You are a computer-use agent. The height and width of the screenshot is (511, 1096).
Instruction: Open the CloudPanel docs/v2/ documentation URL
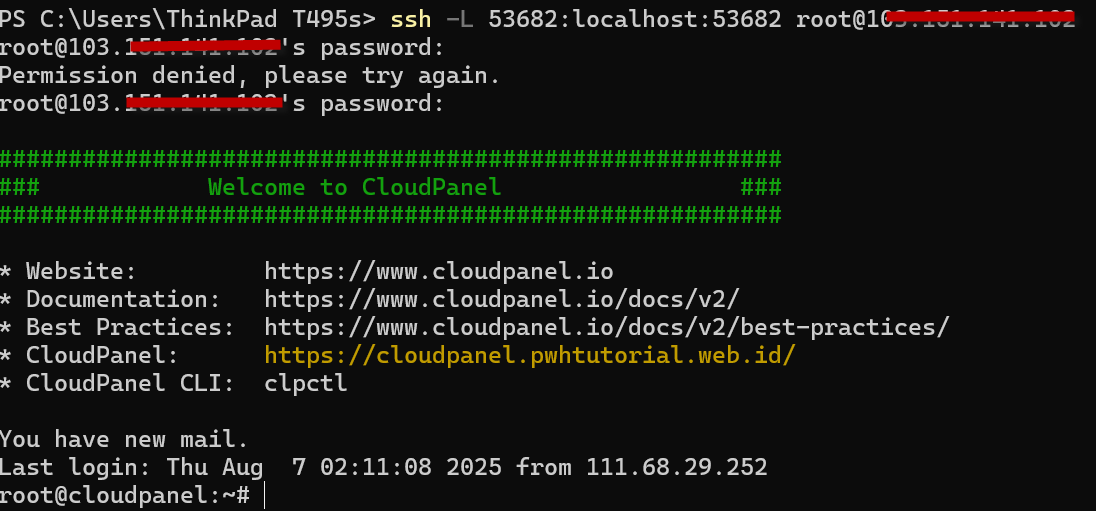[502, 299]
